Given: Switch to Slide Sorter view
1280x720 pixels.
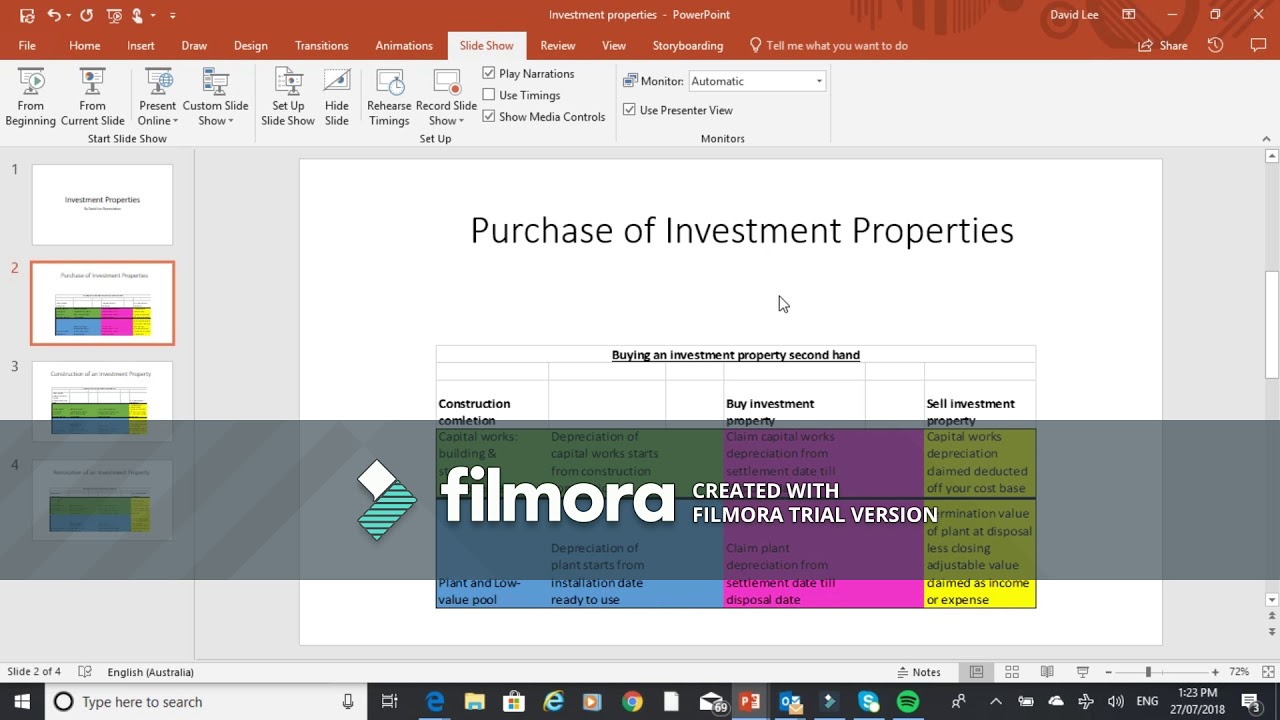Looking at the screenshot, I should coord(1012,672).
